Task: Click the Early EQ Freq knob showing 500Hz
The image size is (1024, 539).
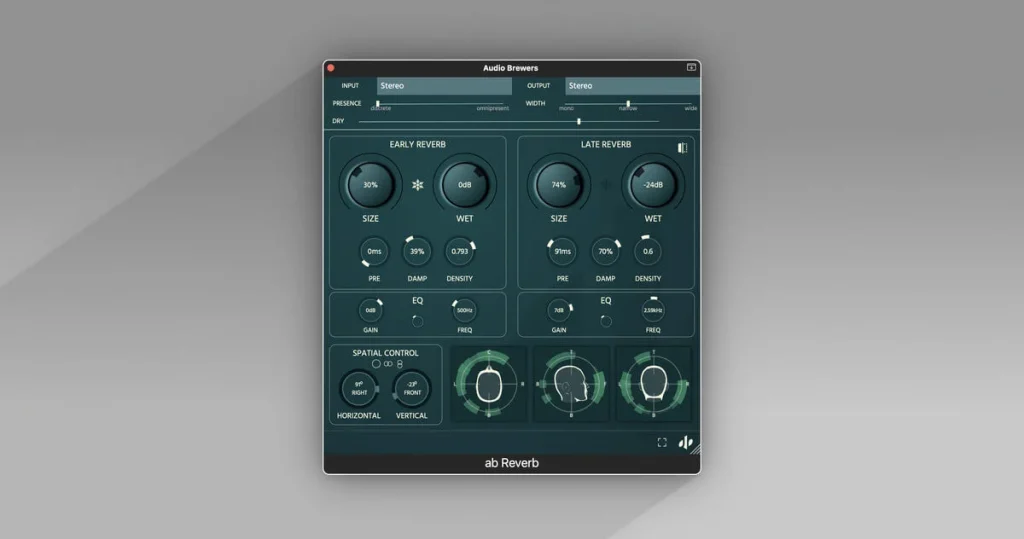Action: 464,310
